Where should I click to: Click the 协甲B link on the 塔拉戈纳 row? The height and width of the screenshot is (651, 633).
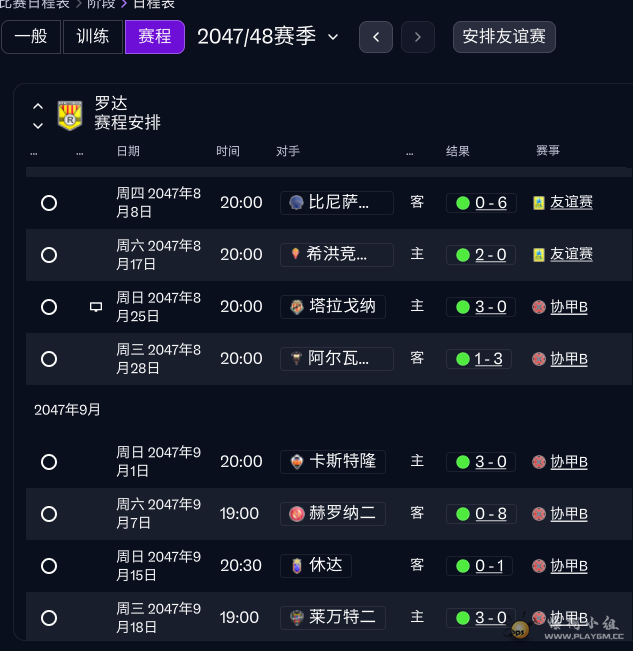click(569, 307)
